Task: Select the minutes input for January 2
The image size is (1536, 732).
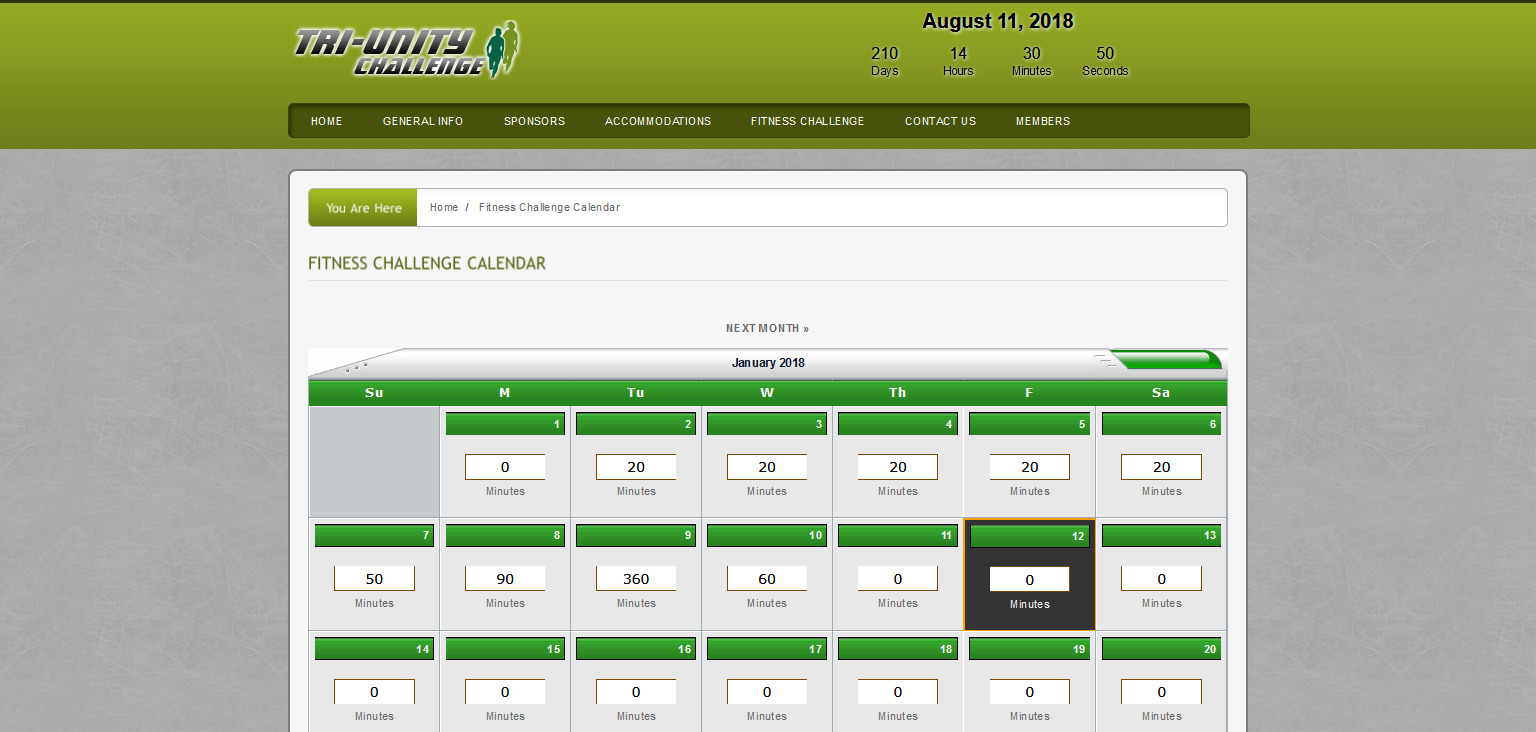Action: [x=636, y=467]
